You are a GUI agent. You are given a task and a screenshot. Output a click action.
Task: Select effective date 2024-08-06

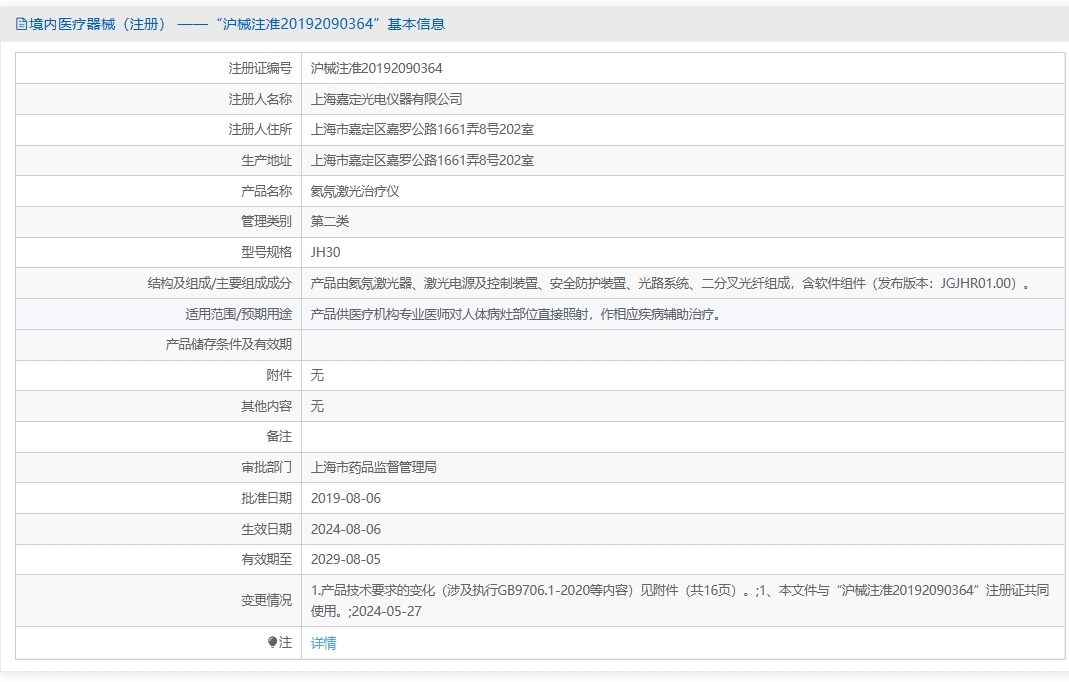click(346, 529)
